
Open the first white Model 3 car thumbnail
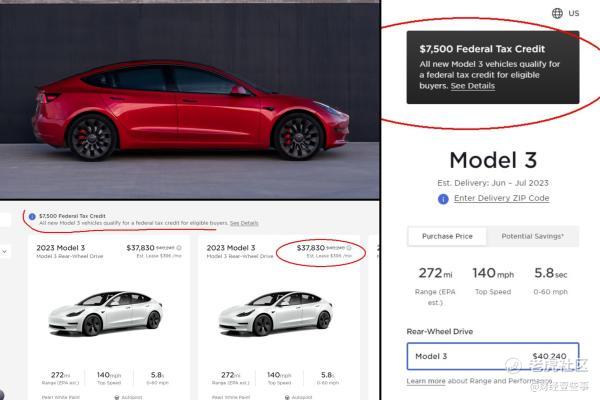106,312
